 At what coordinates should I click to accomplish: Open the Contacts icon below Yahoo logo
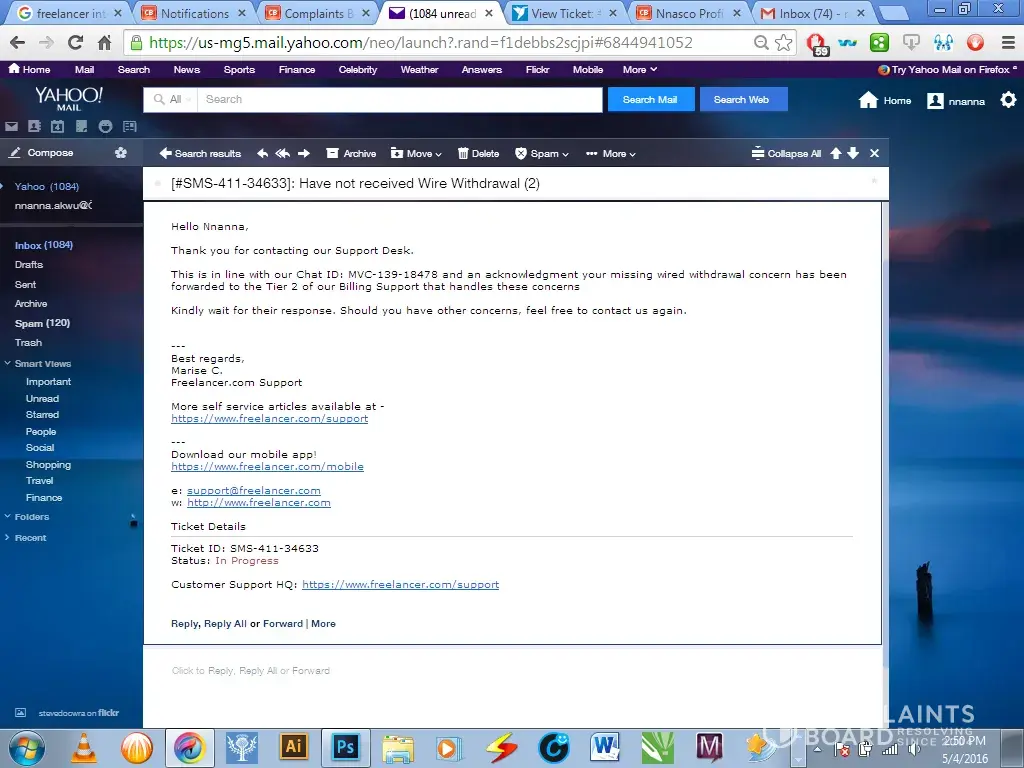tap(34, 127)
